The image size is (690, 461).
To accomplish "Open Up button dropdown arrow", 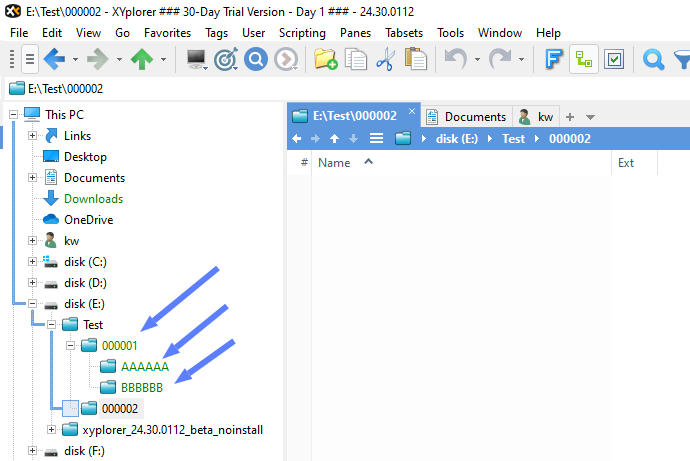I will (163, 59).
